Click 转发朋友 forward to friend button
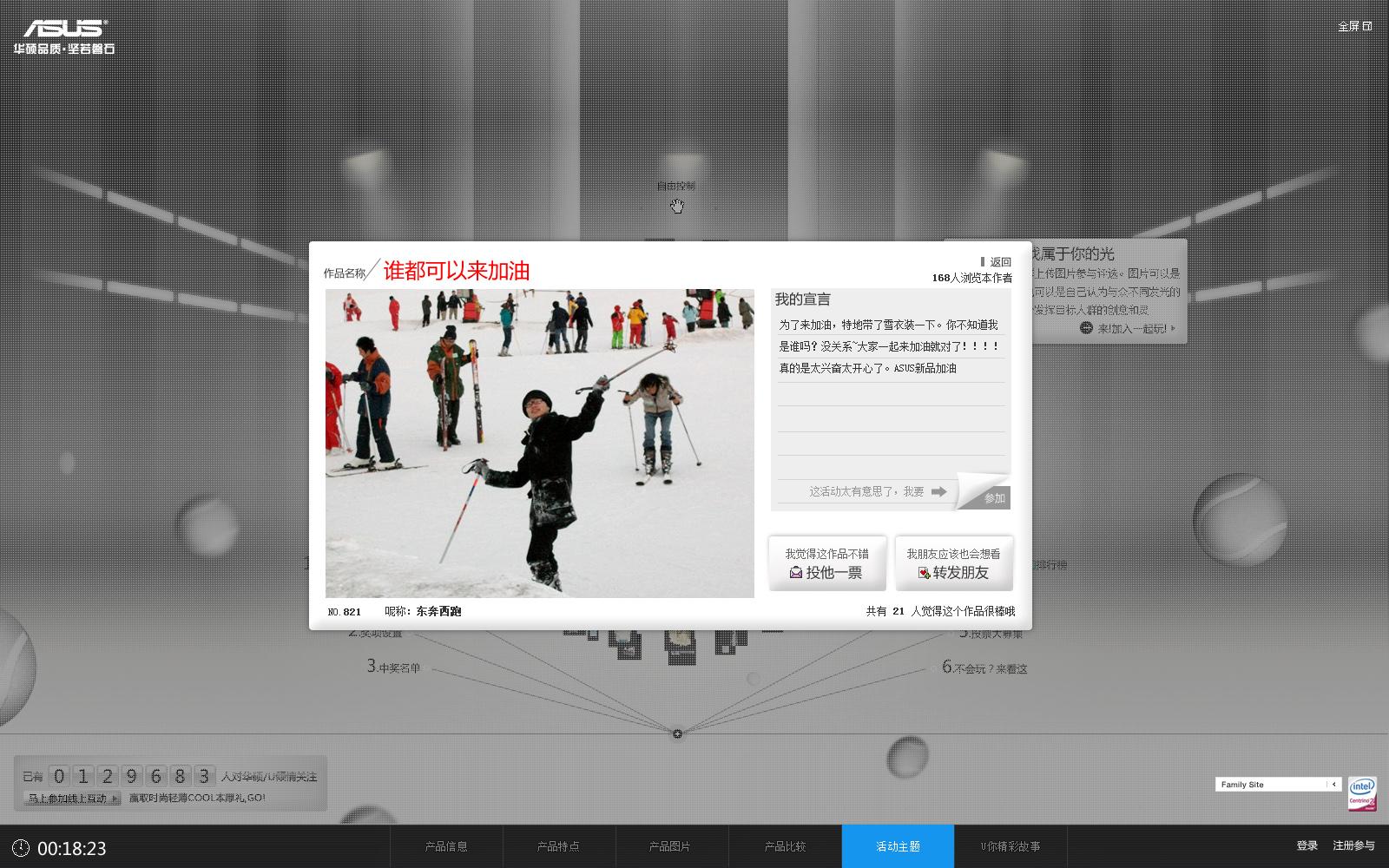 954,564
